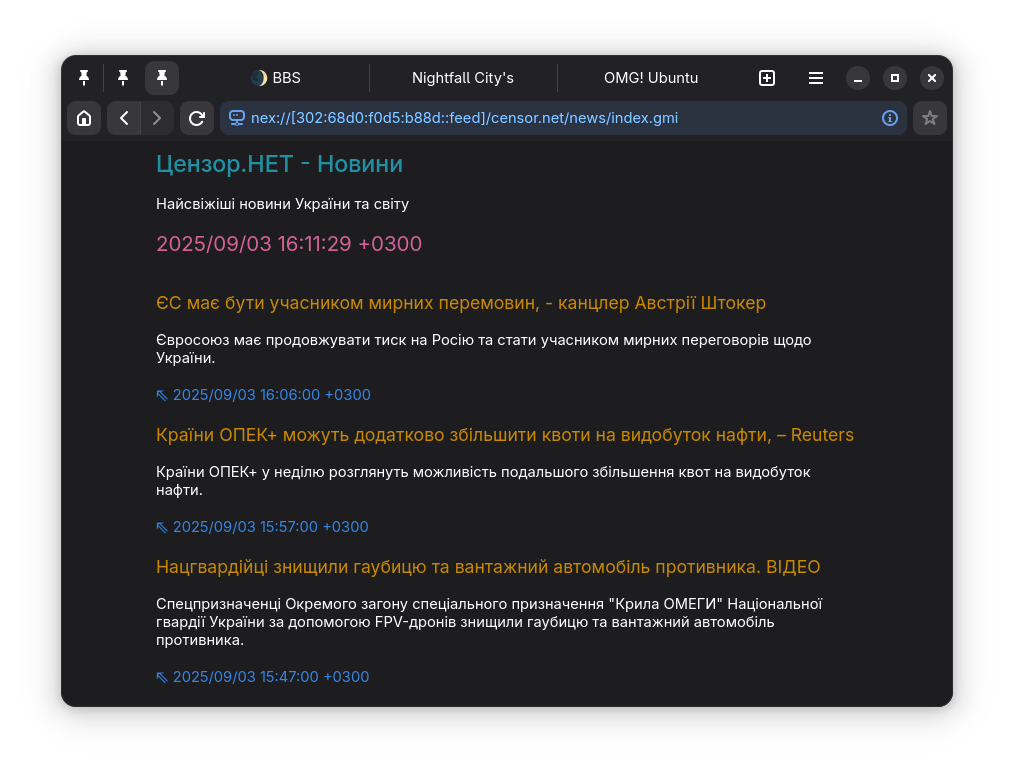Open the hamburger main menu

pos(816,78)
